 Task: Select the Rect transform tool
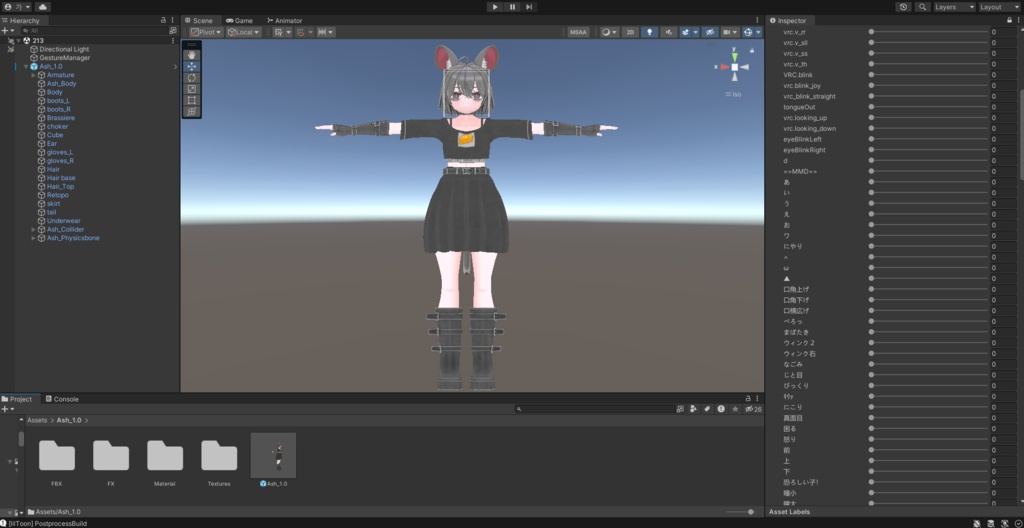191,101
